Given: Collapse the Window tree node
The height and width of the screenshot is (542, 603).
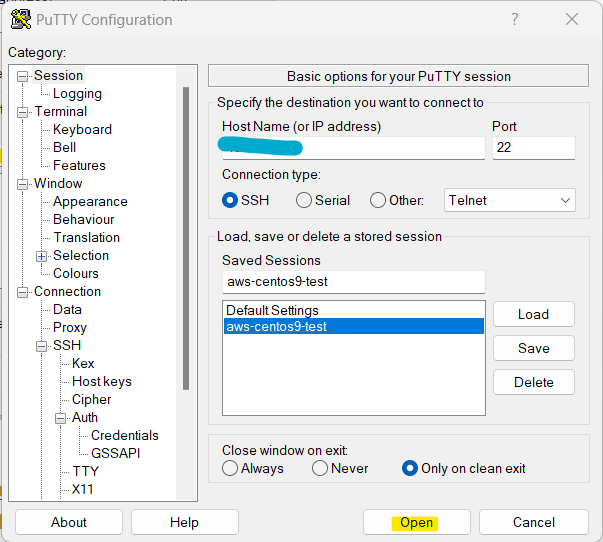Looking at the screenshot, I should (x=23, y=184).
